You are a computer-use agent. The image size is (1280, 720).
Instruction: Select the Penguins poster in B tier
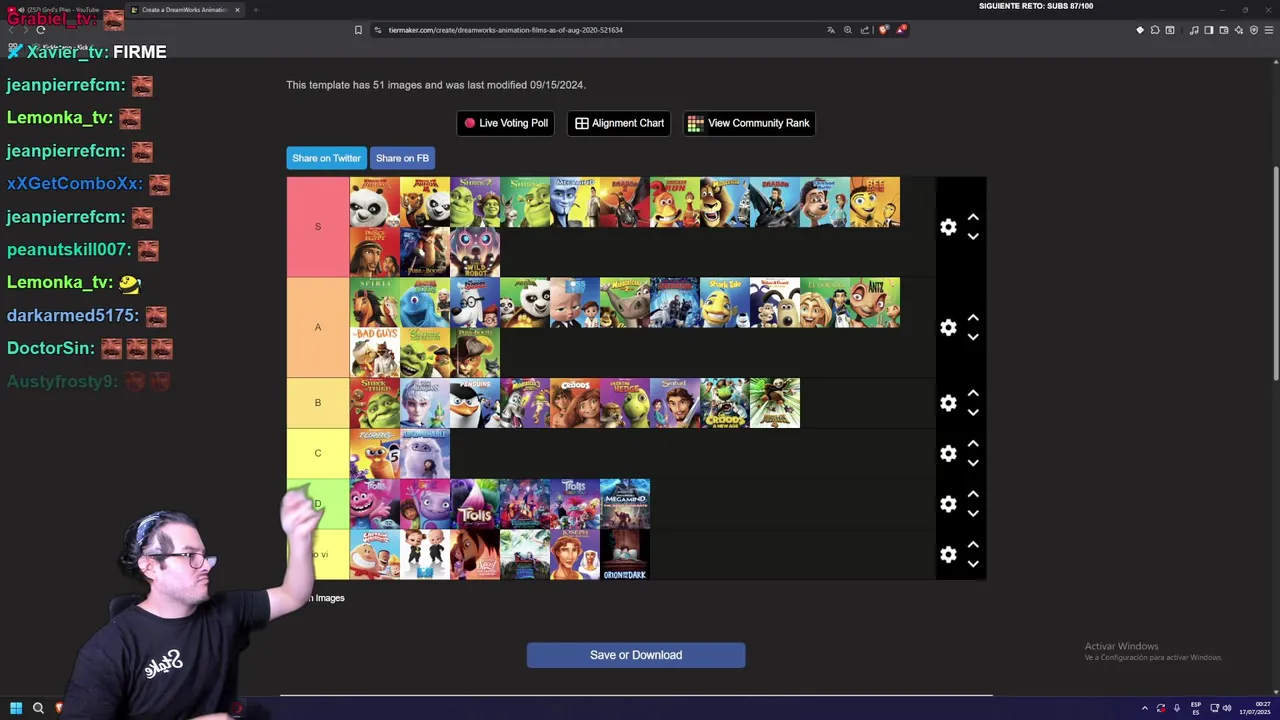pyautogui.click(x=475, y=403)
